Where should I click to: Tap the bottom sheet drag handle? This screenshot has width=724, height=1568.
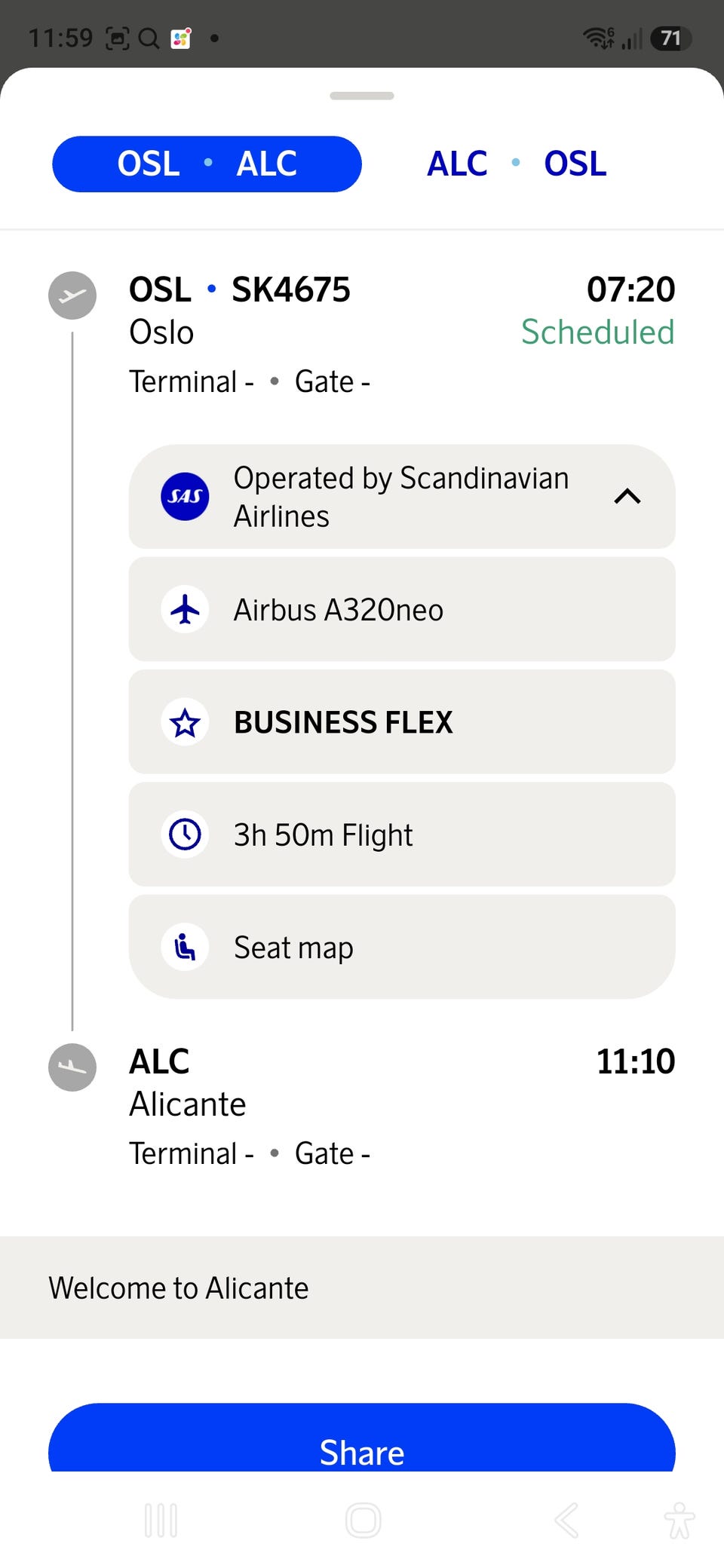pyautogui.click(x=362, y=96)
